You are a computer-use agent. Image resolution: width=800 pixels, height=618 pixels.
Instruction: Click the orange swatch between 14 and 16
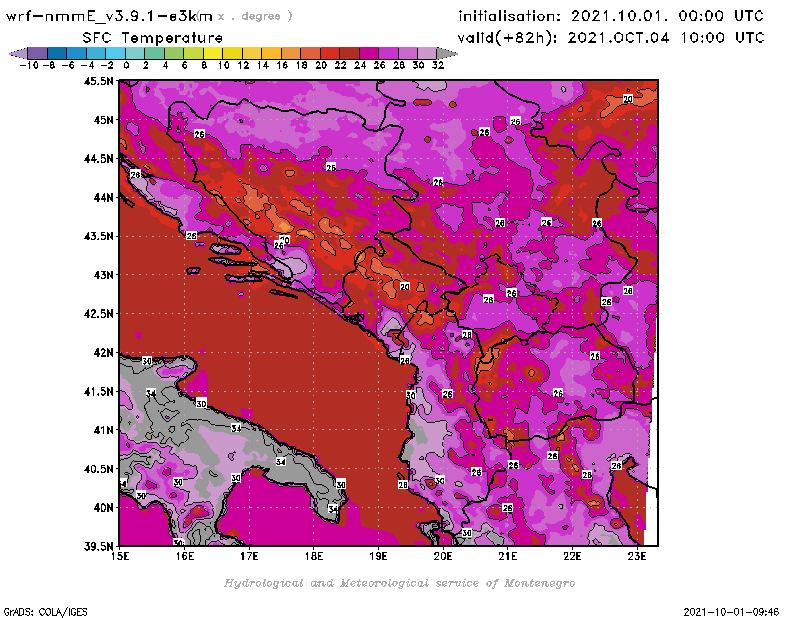click(271, 53)
